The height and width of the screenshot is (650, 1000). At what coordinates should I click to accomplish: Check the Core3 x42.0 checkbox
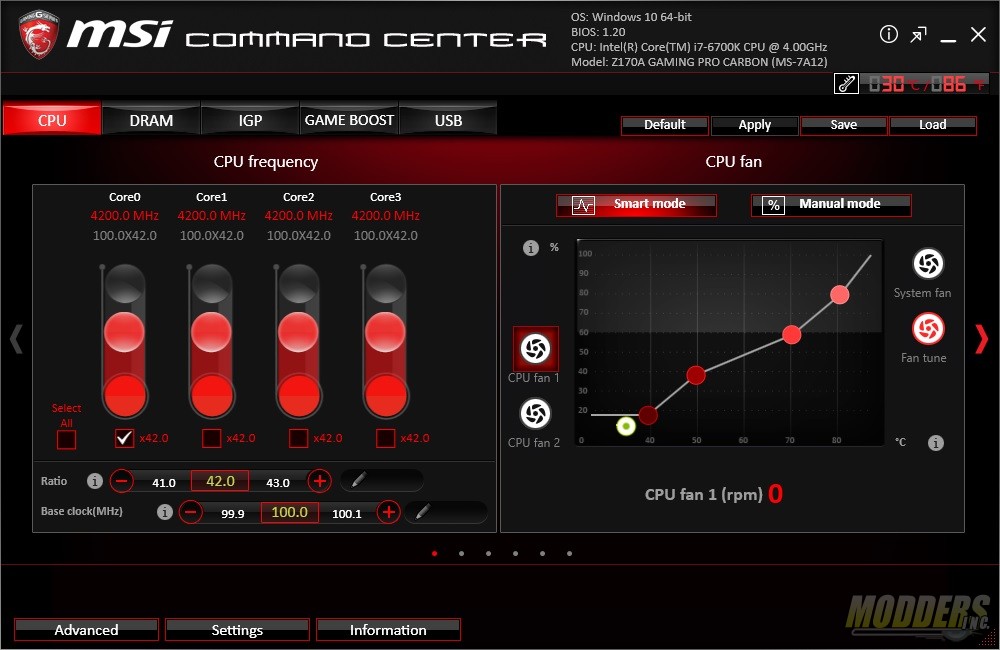(x=385, y=438)
